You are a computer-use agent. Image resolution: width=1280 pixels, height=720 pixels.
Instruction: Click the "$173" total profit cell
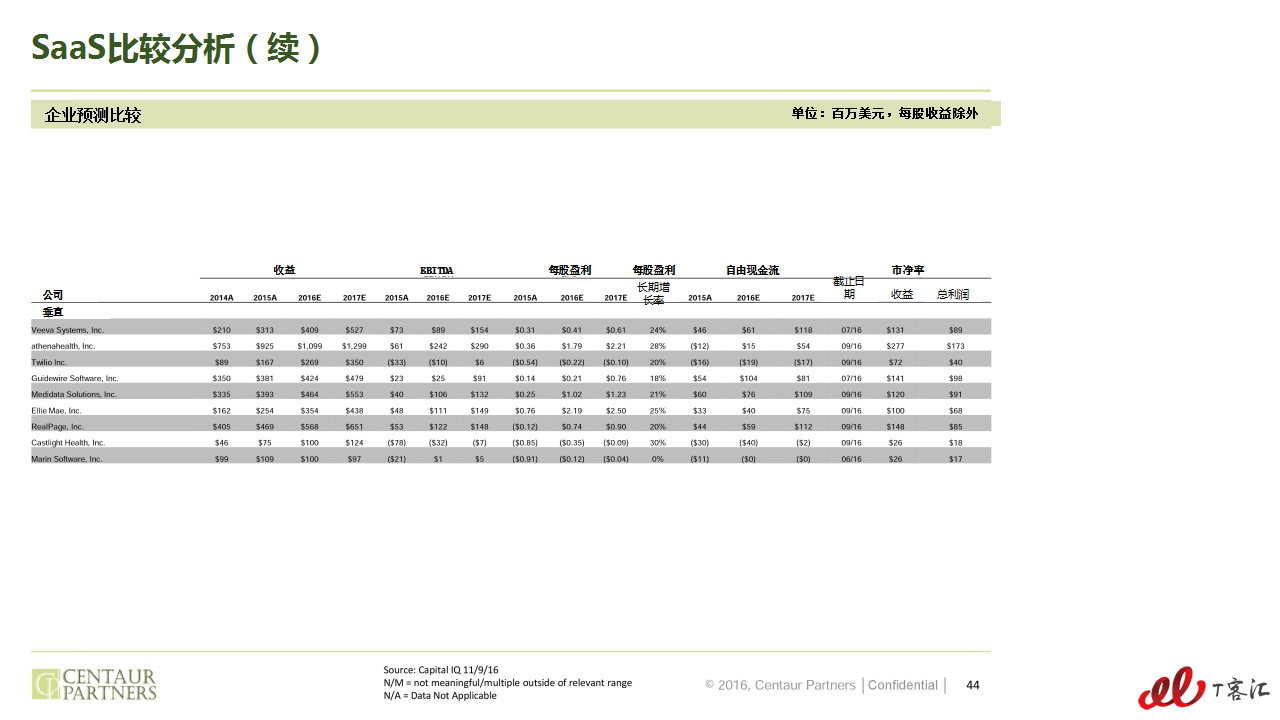tap(956, 346)
